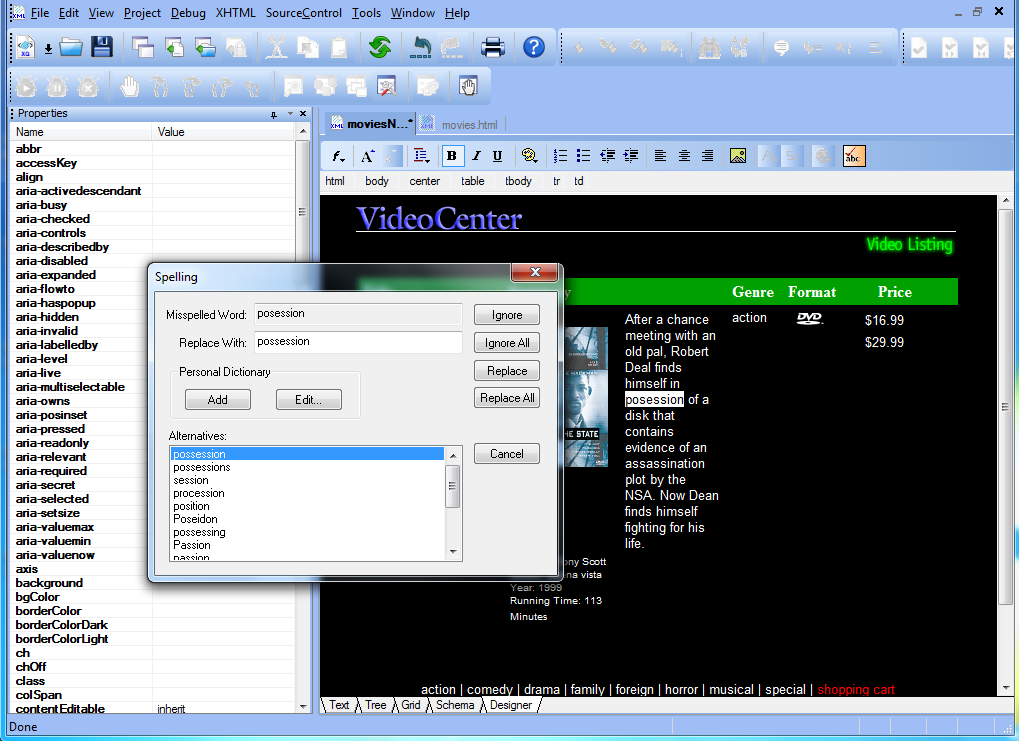Click the numbered list icon
Screen dimensions: 1019x741
click(x=561, y=156)
